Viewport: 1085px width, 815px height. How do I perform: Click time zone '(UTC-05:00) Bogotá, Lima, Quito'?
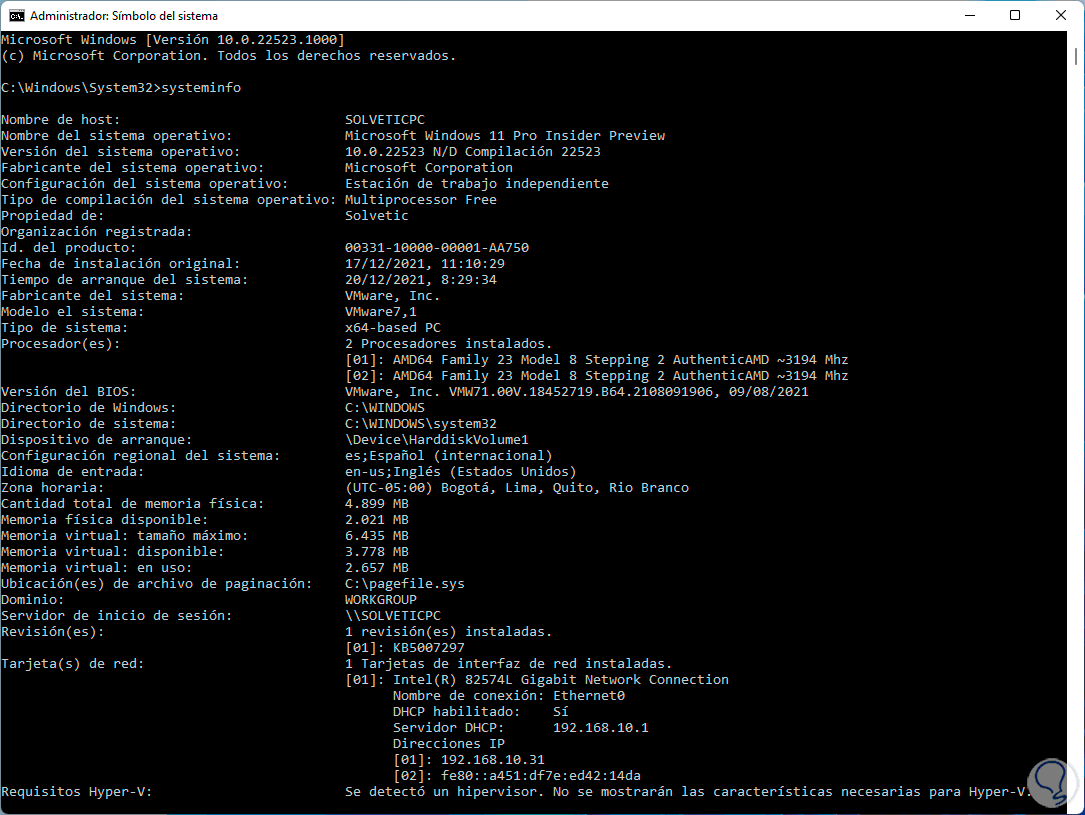point(517,488)
